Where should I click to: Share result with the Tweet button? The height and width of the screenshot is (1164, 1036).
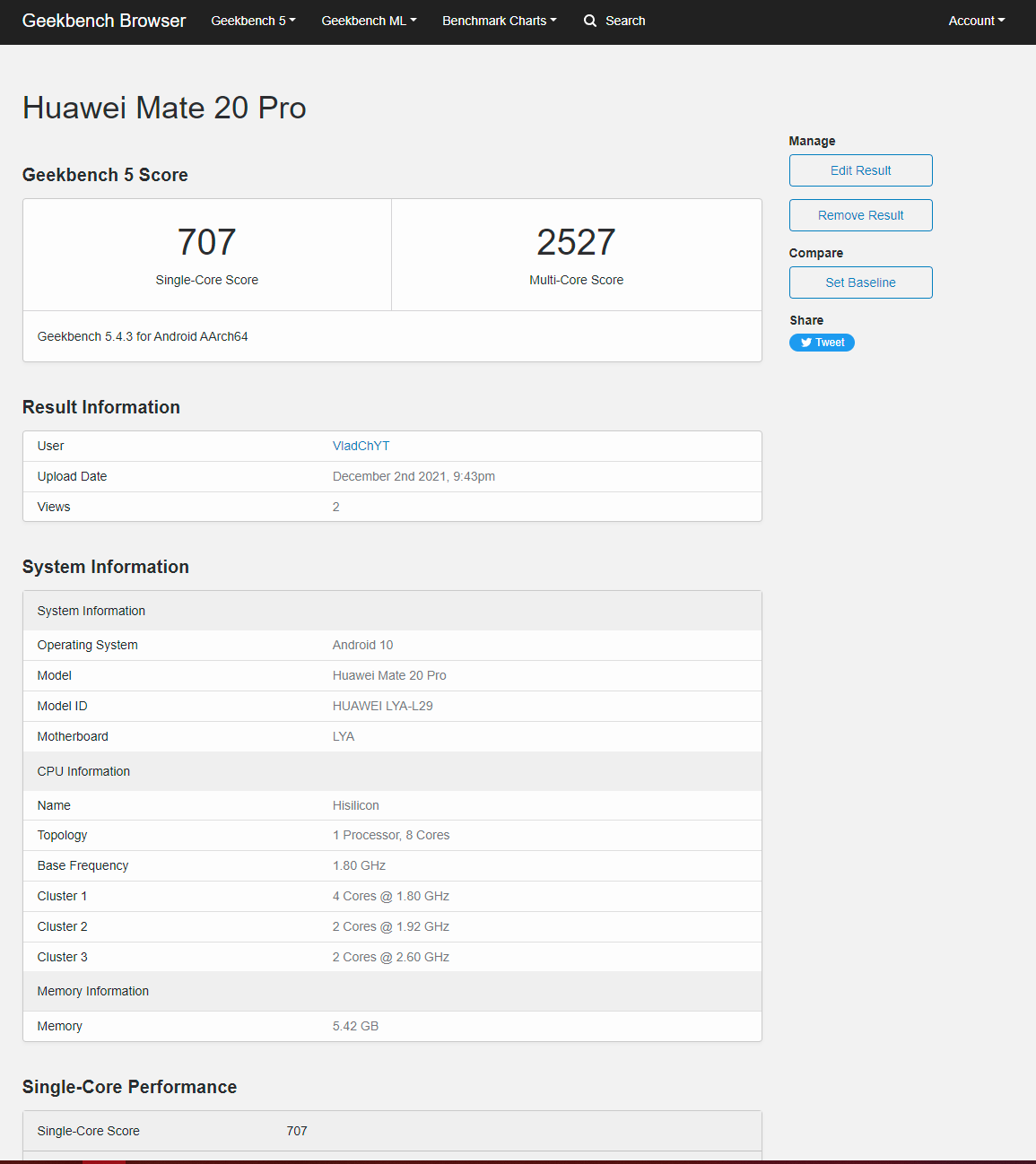tap(822, 343)
